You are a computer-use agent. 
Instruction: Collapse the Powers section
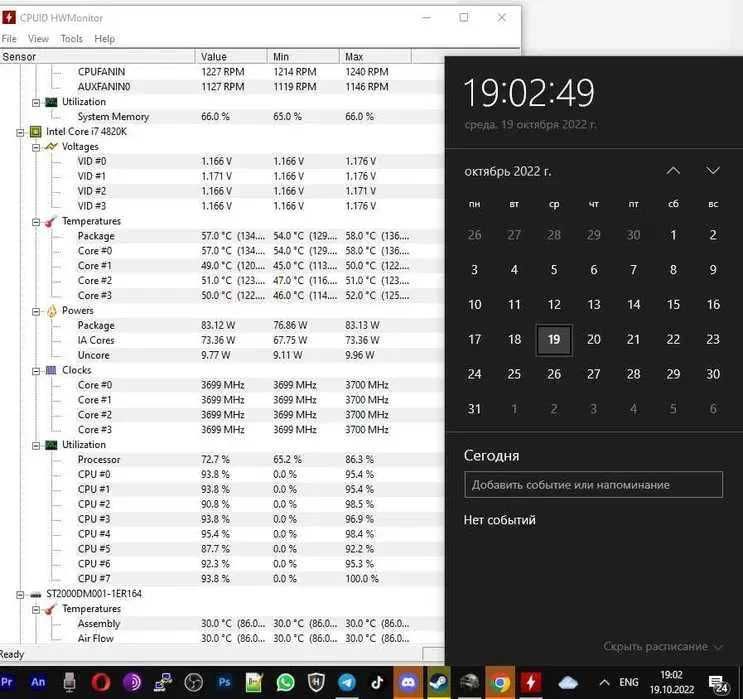click(x=36, y=311)
